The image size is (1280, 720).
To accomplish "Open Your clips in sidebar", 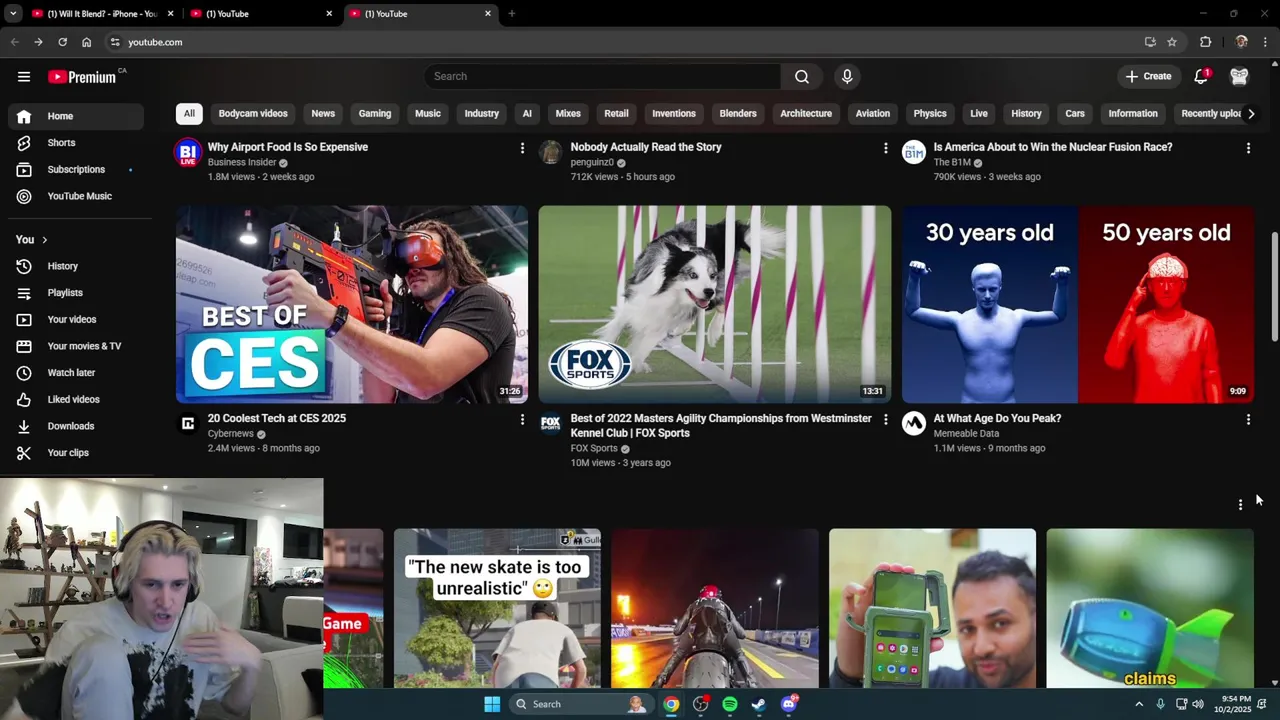I will click(x=76, y=452).
